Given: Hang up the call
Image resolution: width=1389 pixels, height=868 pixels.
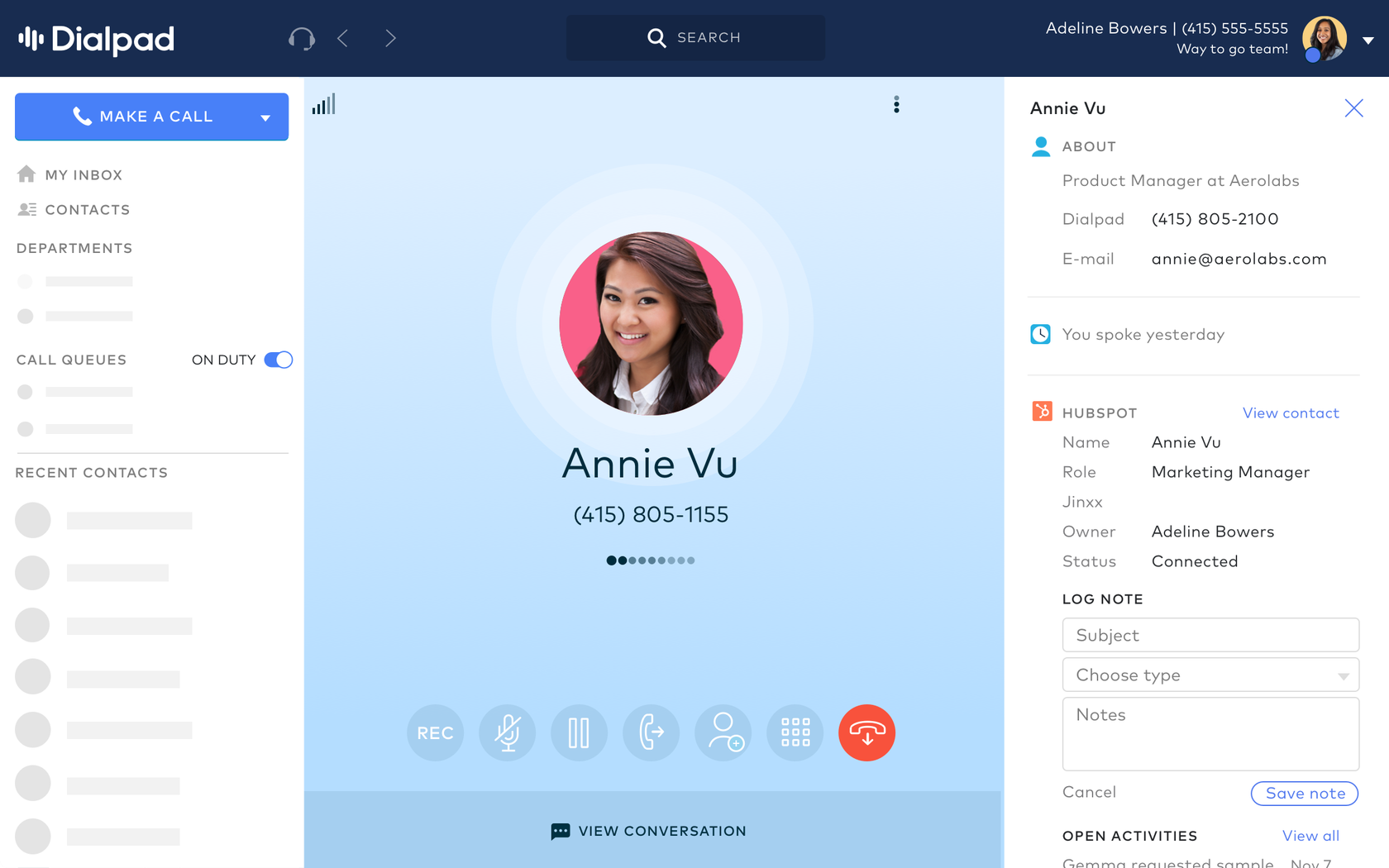Looking at the screenshot, I should (867, 732).
